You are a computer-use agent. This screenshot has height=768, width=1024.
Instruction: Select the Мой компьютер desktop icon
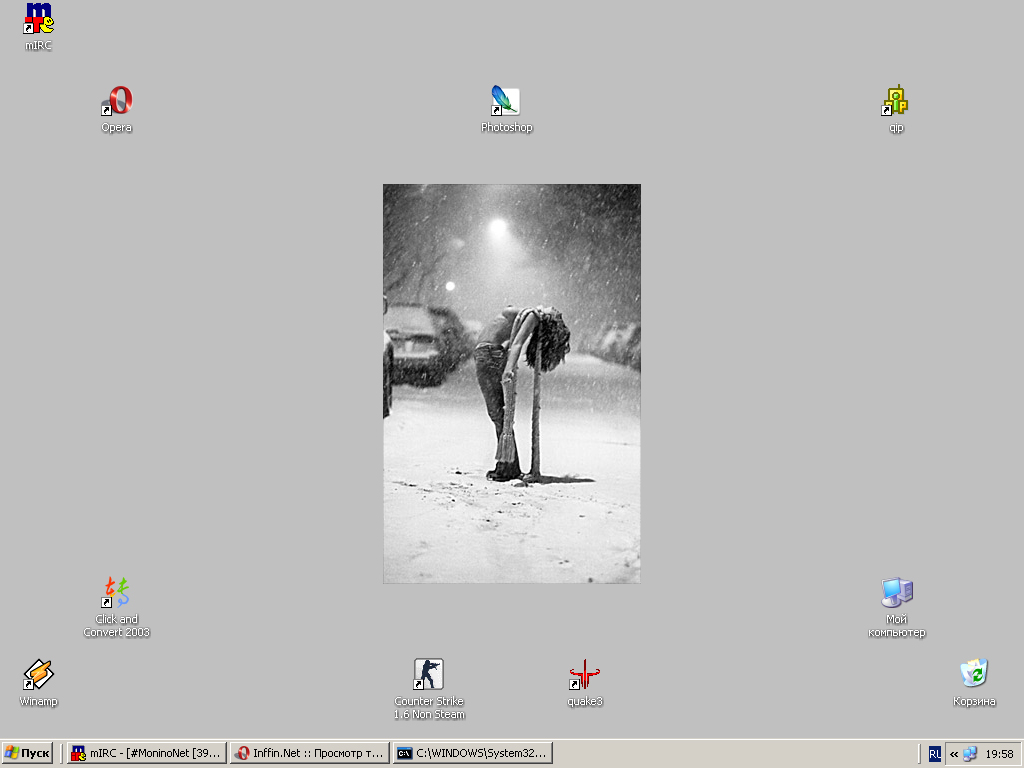coord(896,594)
